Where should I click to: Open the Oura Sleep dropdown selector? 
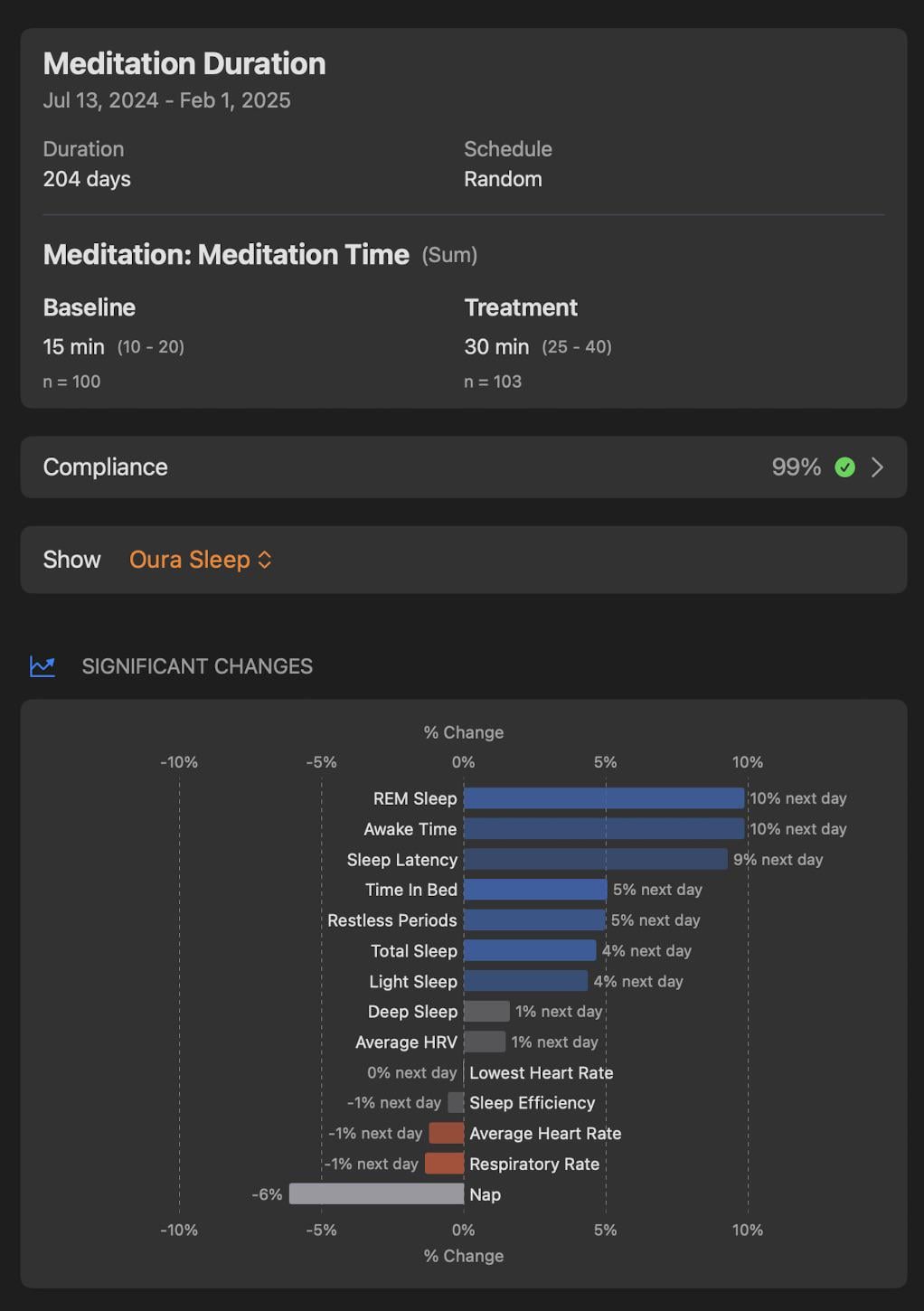click(190, 560)
